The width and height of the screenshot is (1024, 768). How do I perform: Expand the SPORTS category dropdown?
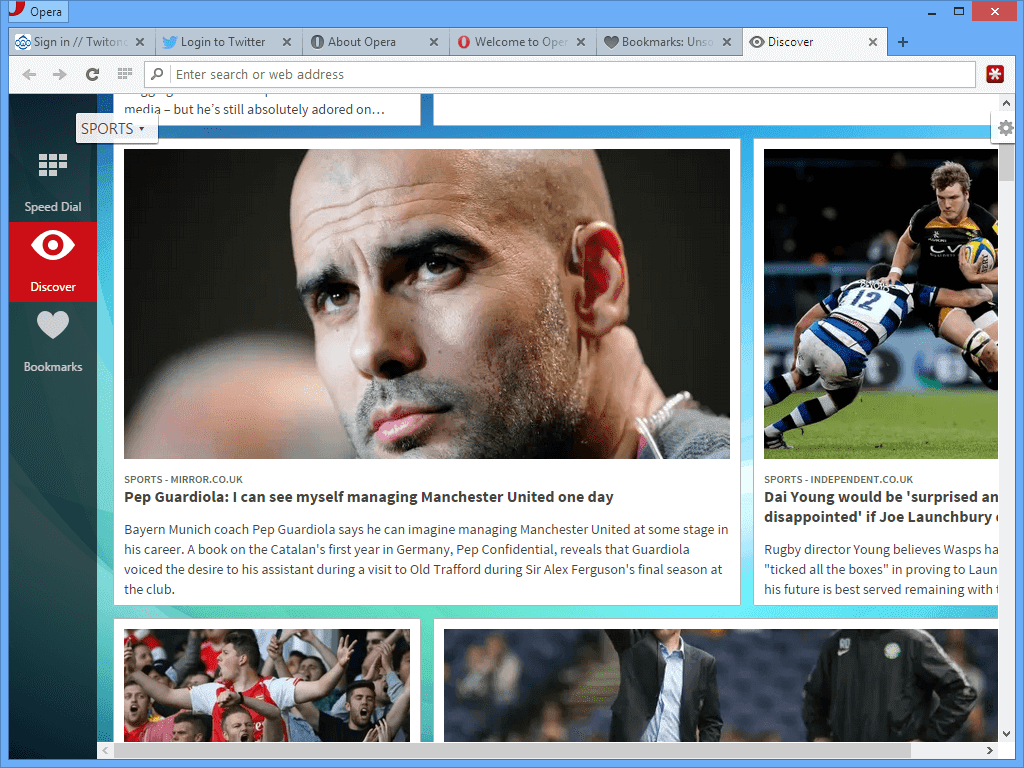[x=116, y=129]
